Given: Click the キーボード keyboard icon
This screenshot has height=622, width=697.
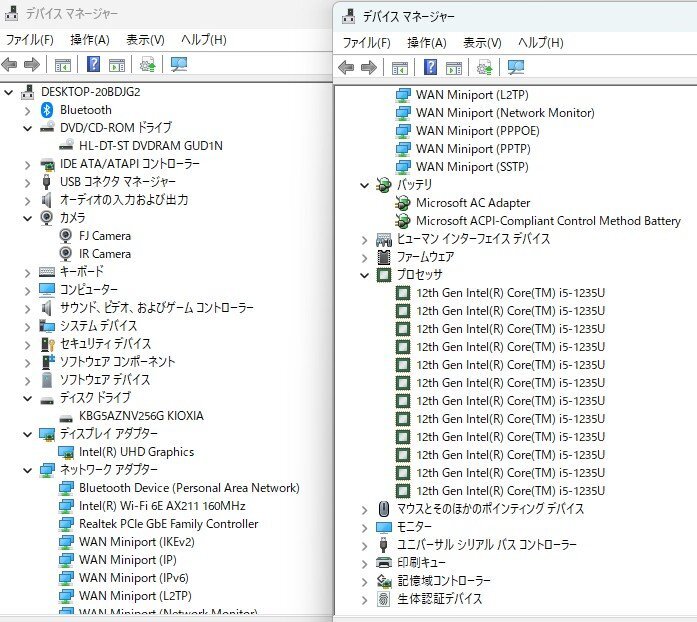Looking at the screenshot, I should 47,272.
